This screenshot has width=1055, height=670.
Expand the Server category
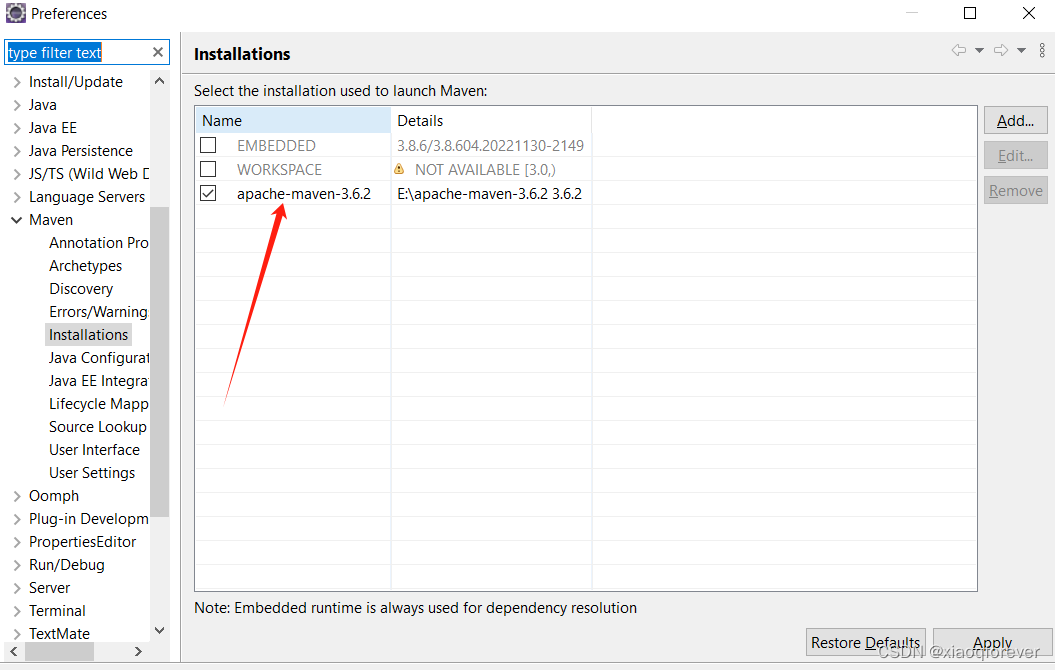(x=16, y=587)
